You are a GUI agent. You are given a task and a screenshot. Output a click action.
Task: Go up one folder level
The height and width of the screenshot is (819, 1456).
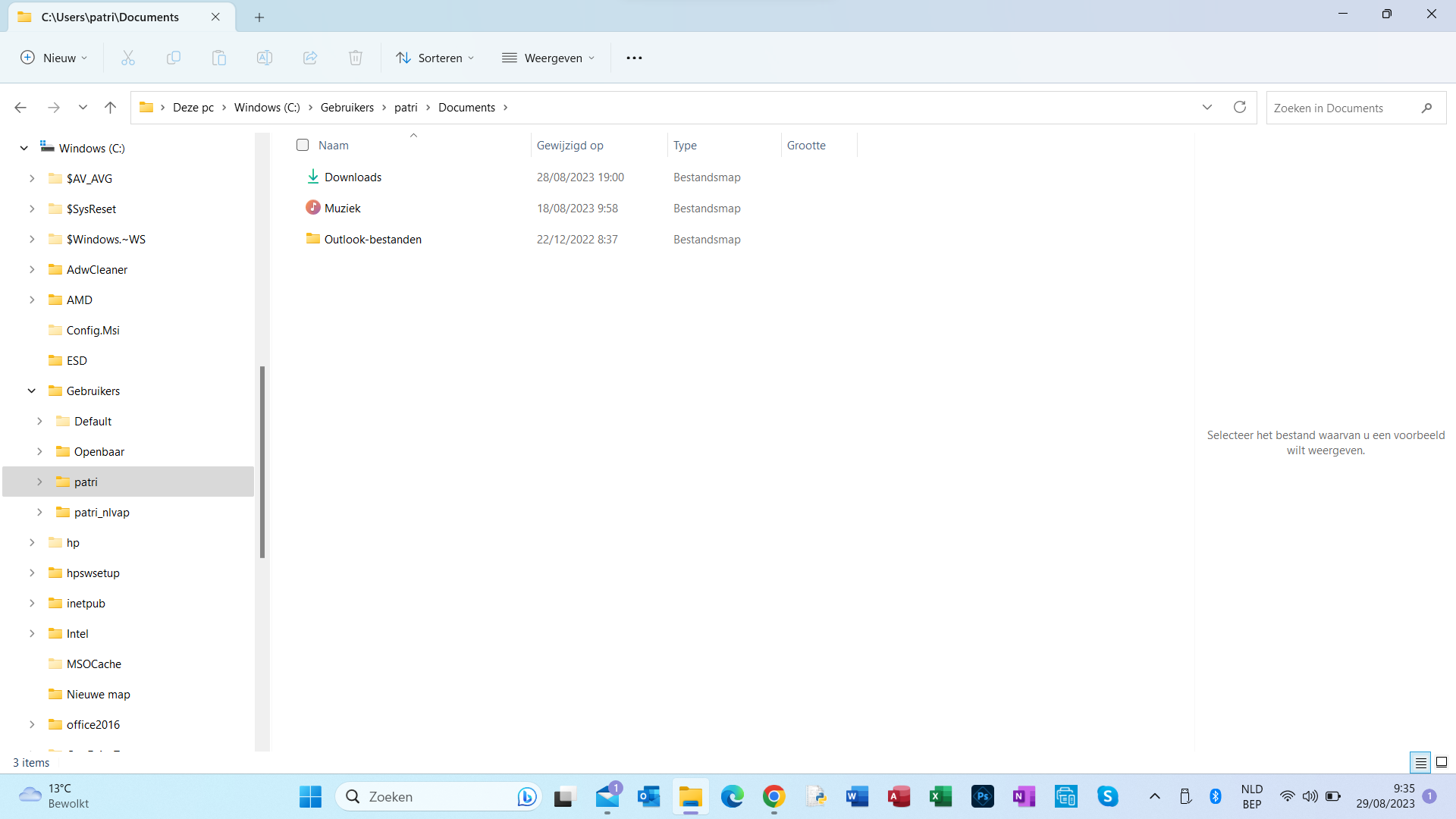pyautogui.click(x=111, y=108)
